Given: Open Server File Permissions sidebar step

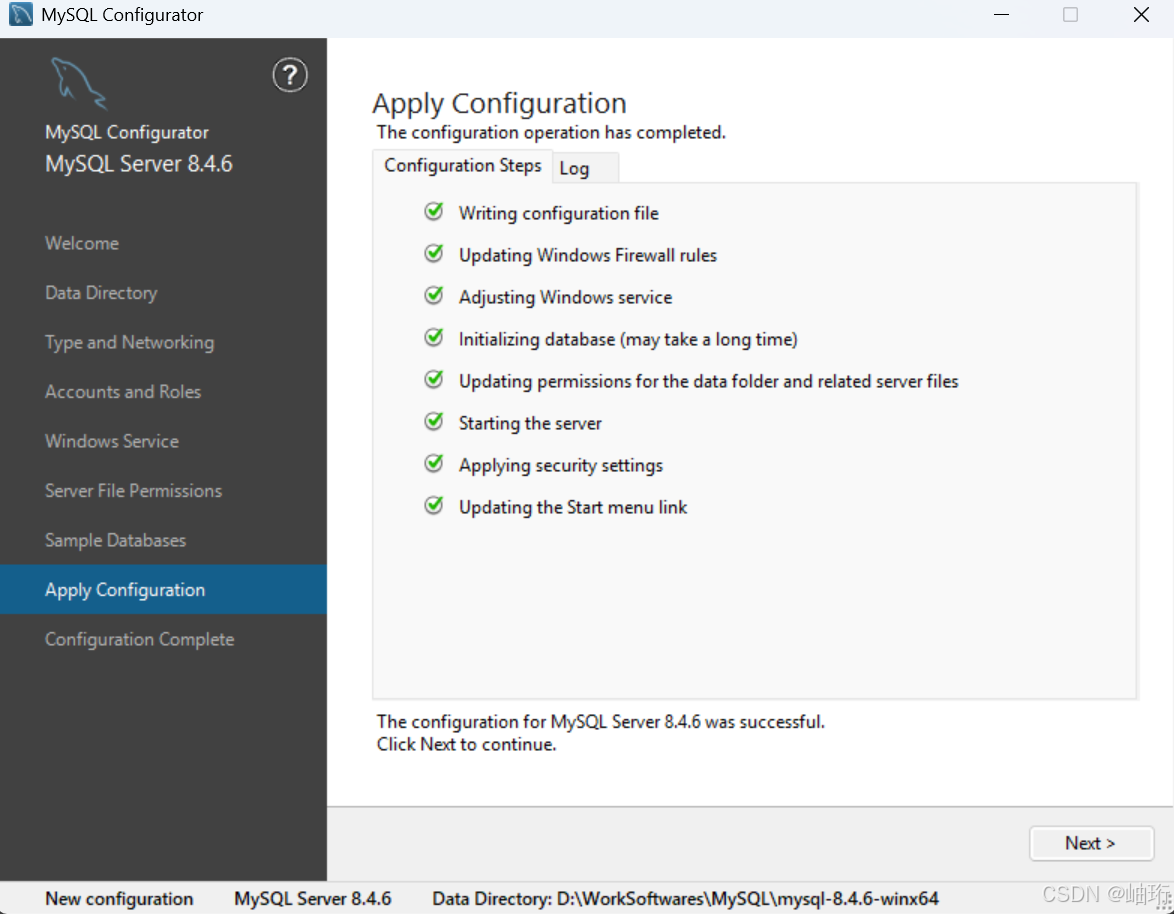Looking at the screenshot, I should (x=133, y=490).
